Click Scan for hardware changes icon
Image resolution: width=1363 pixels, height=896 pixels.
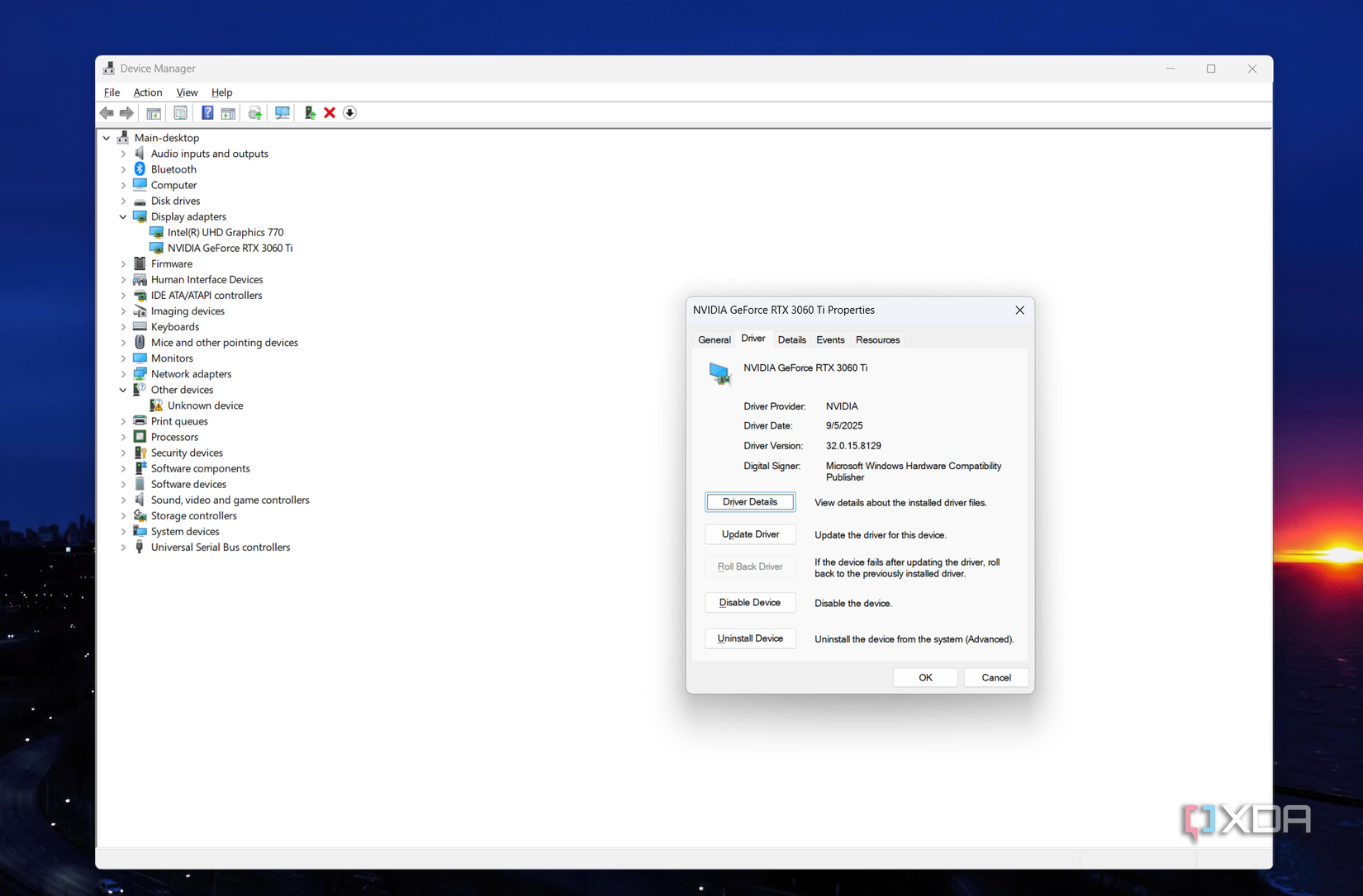coord(283,113)
